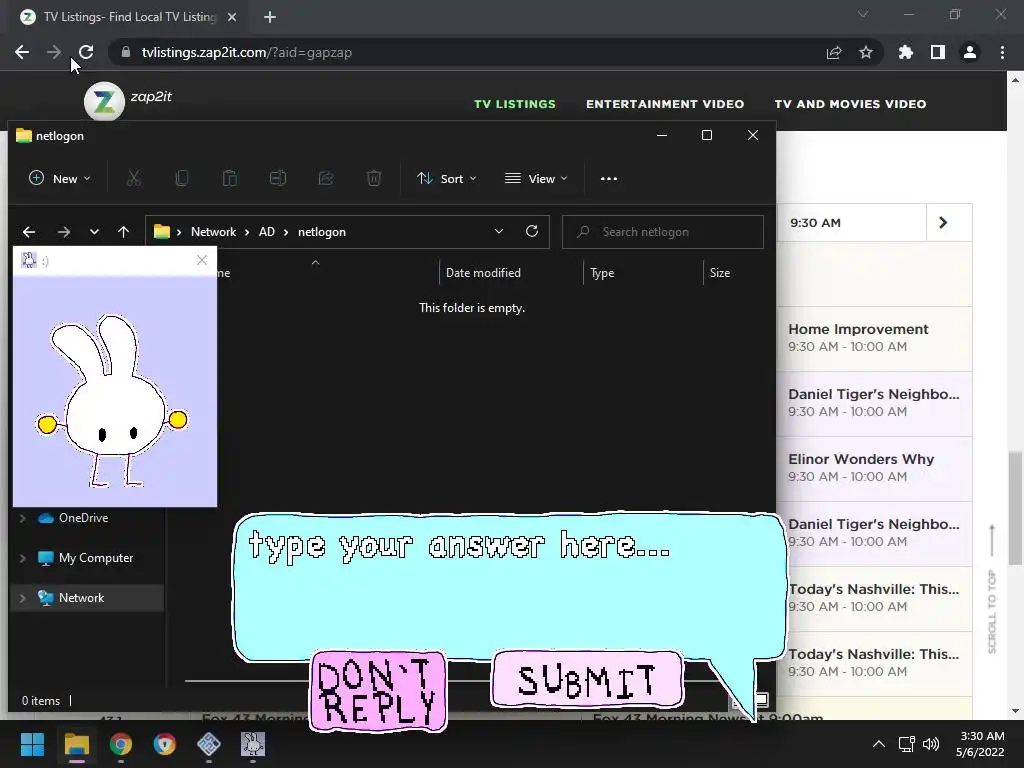Click the Rename icon in File Explorer toolbar
1024x768 pixels.
click(278, 178)
